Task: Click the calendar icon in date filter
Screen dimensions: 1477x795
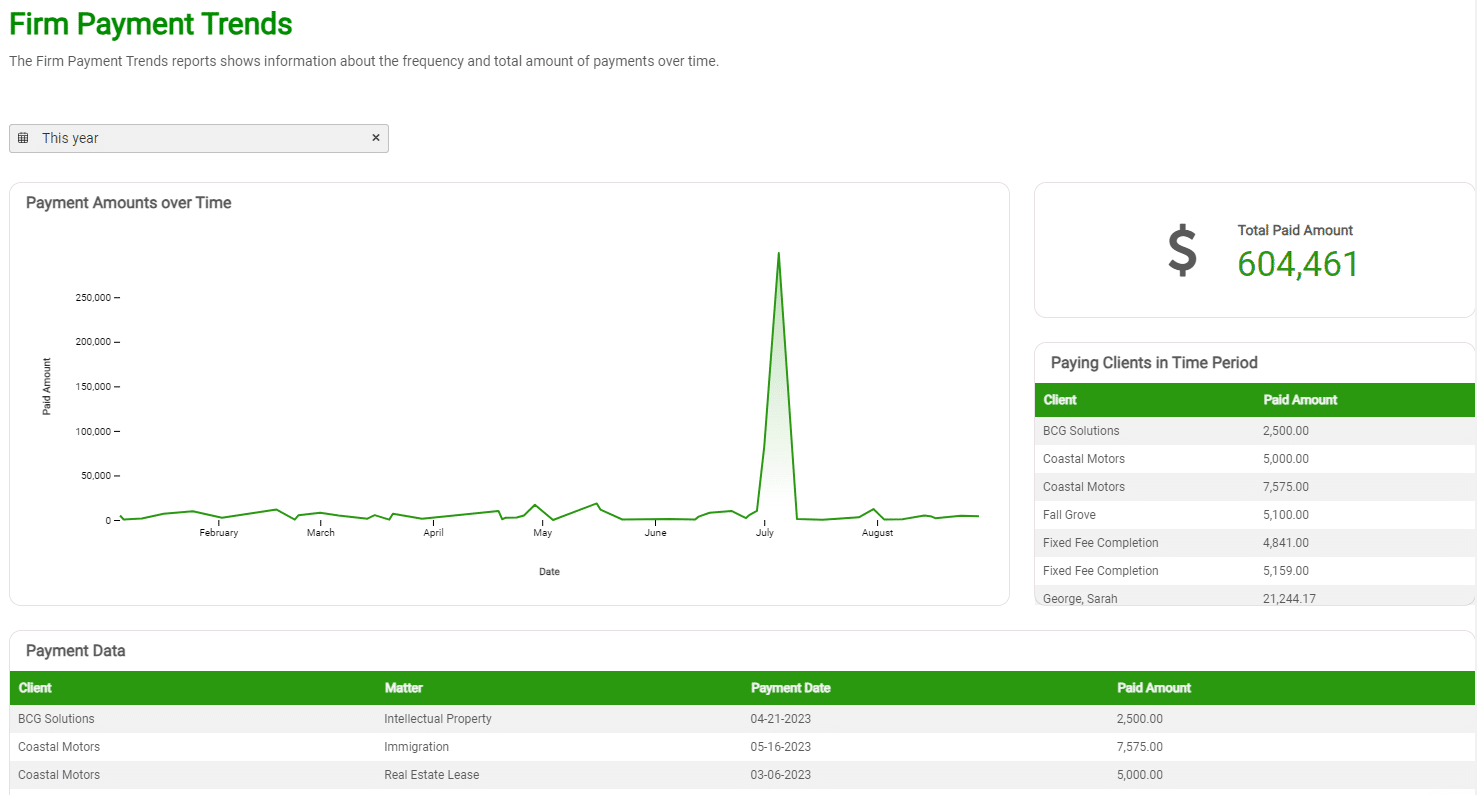Action: (23, 138)
